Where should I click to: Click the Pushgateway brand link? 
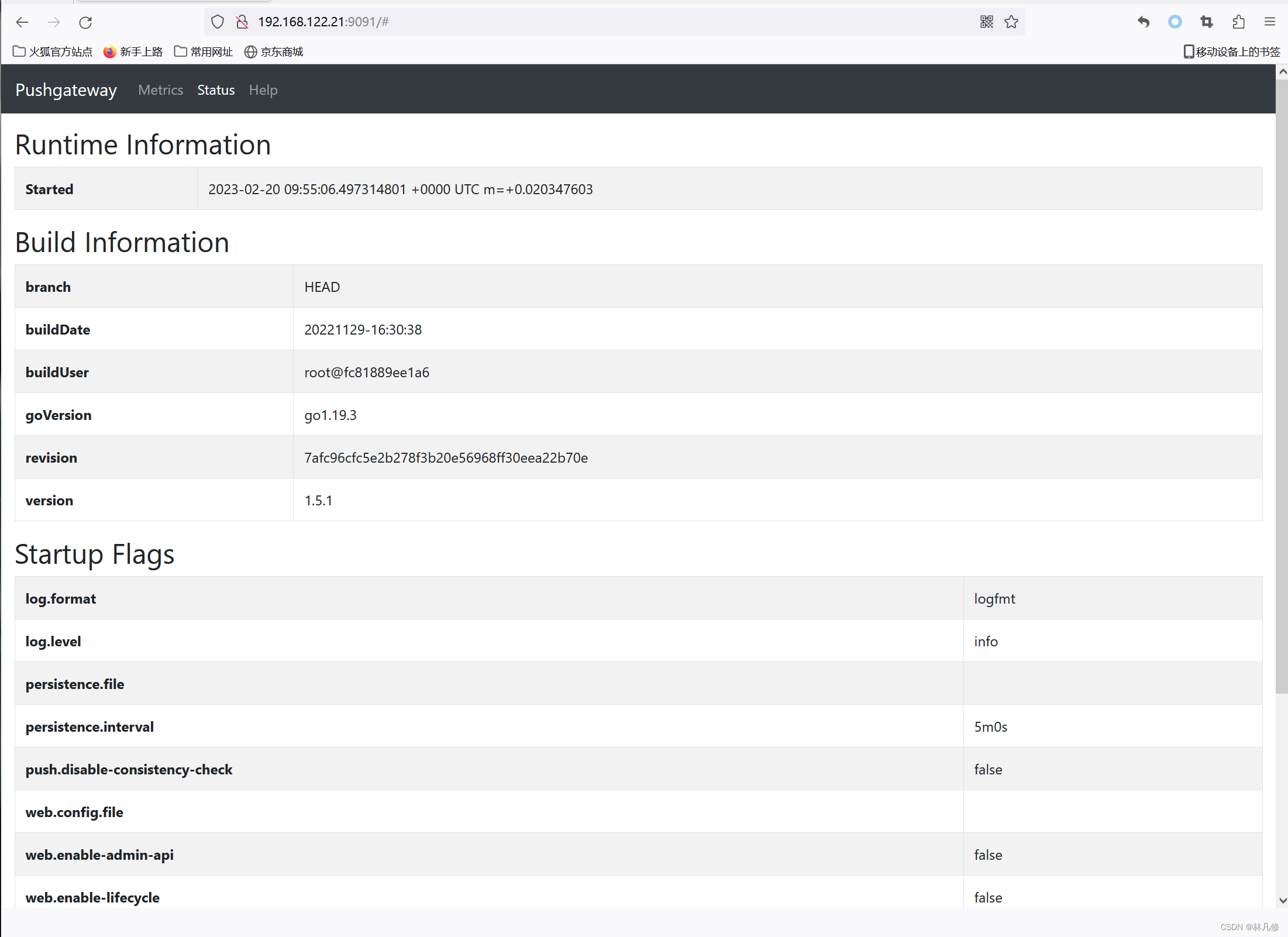pyautogui.click(x=66, y=90)
